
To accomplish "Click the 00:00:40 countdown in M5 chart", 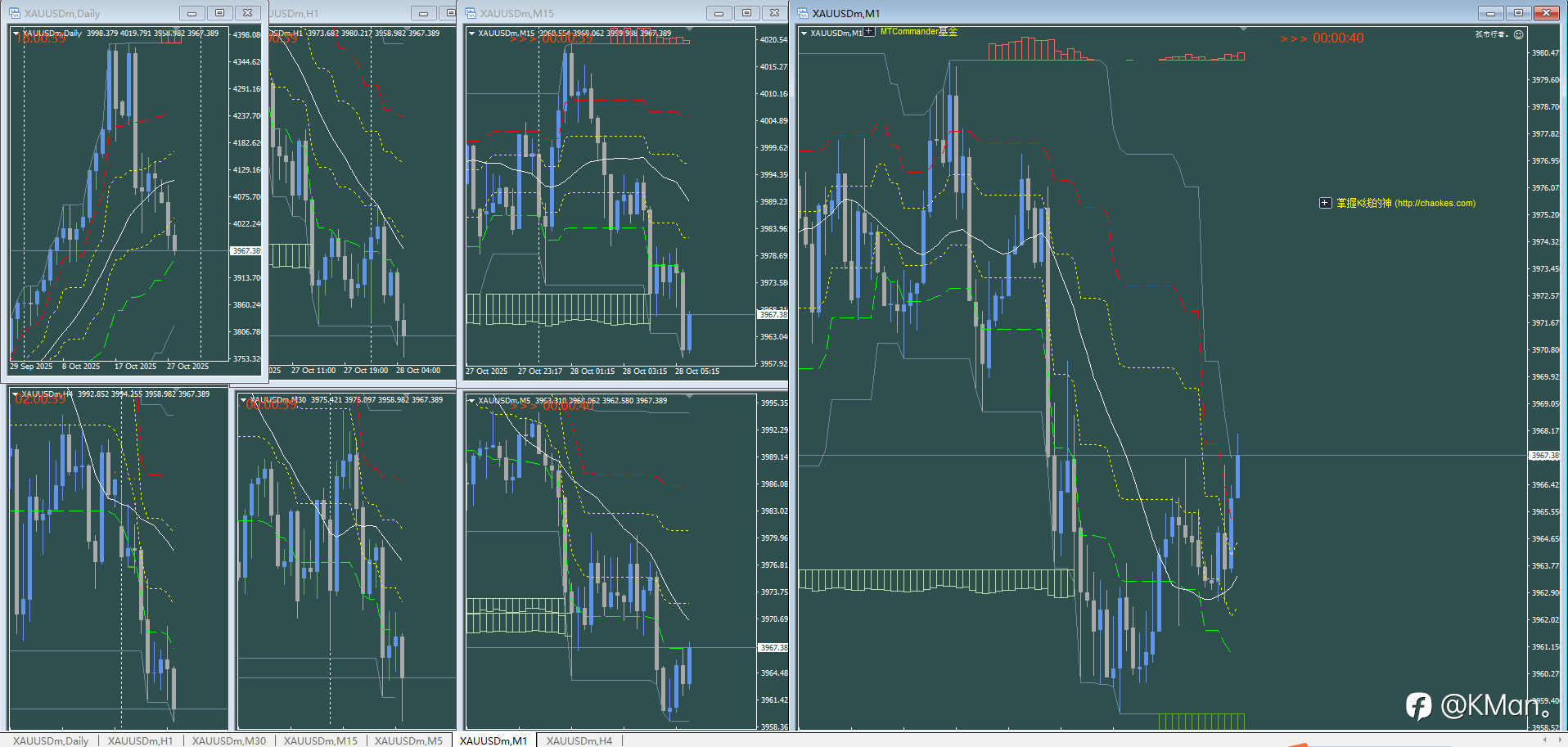I will click(568, 406).
